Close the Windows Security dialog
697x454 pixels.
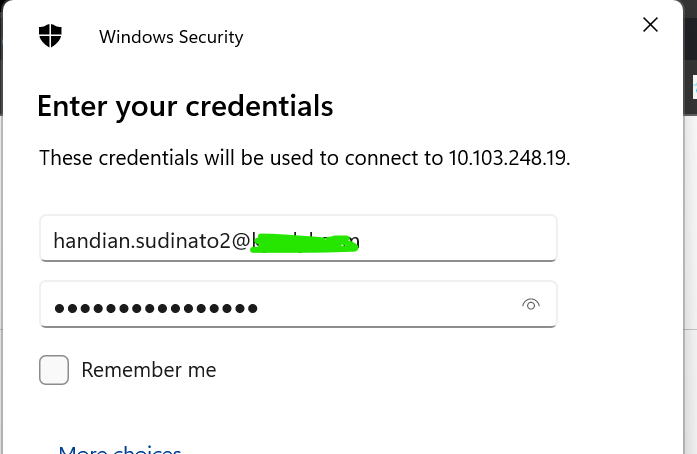[650, 25]
